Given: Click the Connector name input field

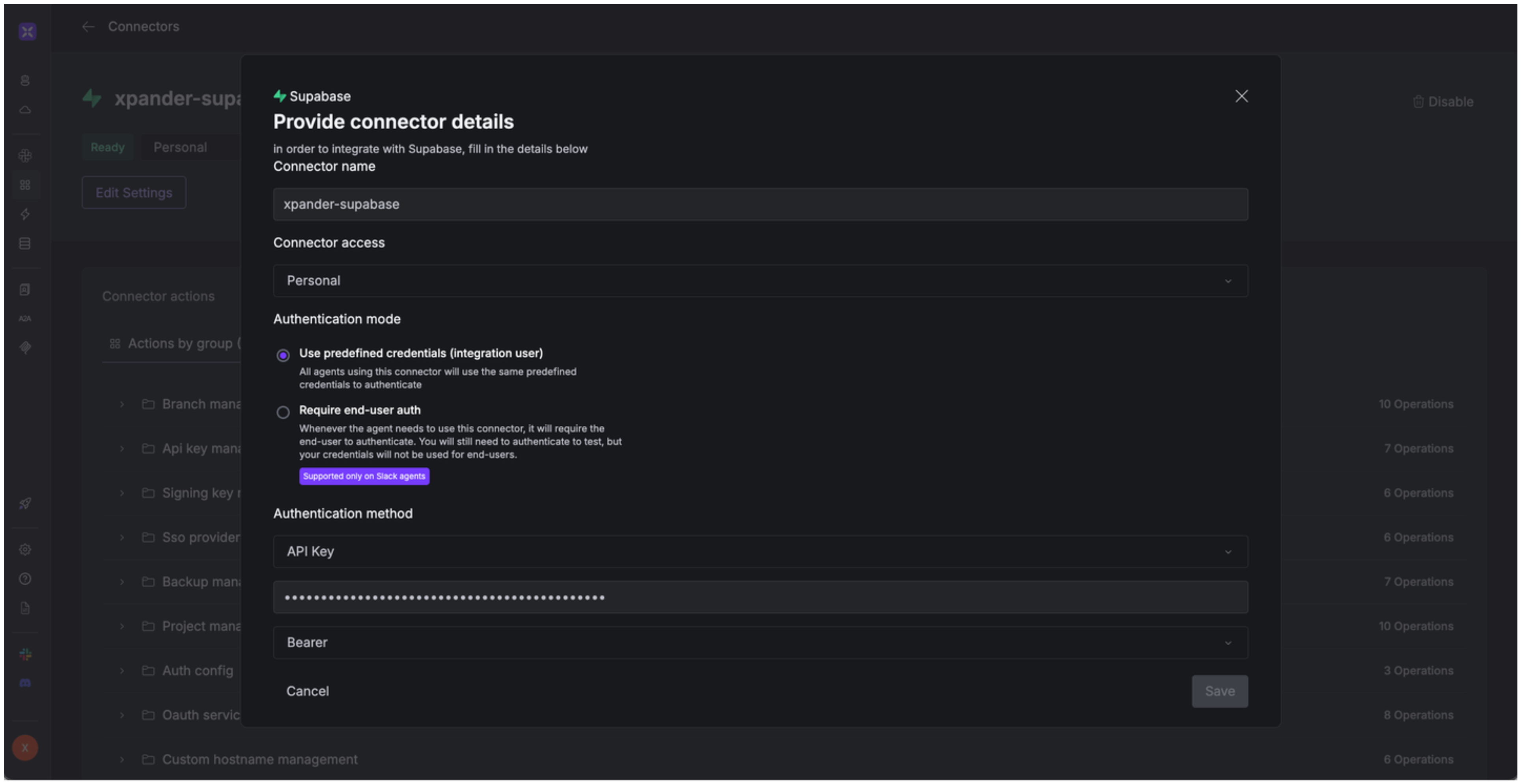Looking at the screenshot, I should tap(760, 204).
